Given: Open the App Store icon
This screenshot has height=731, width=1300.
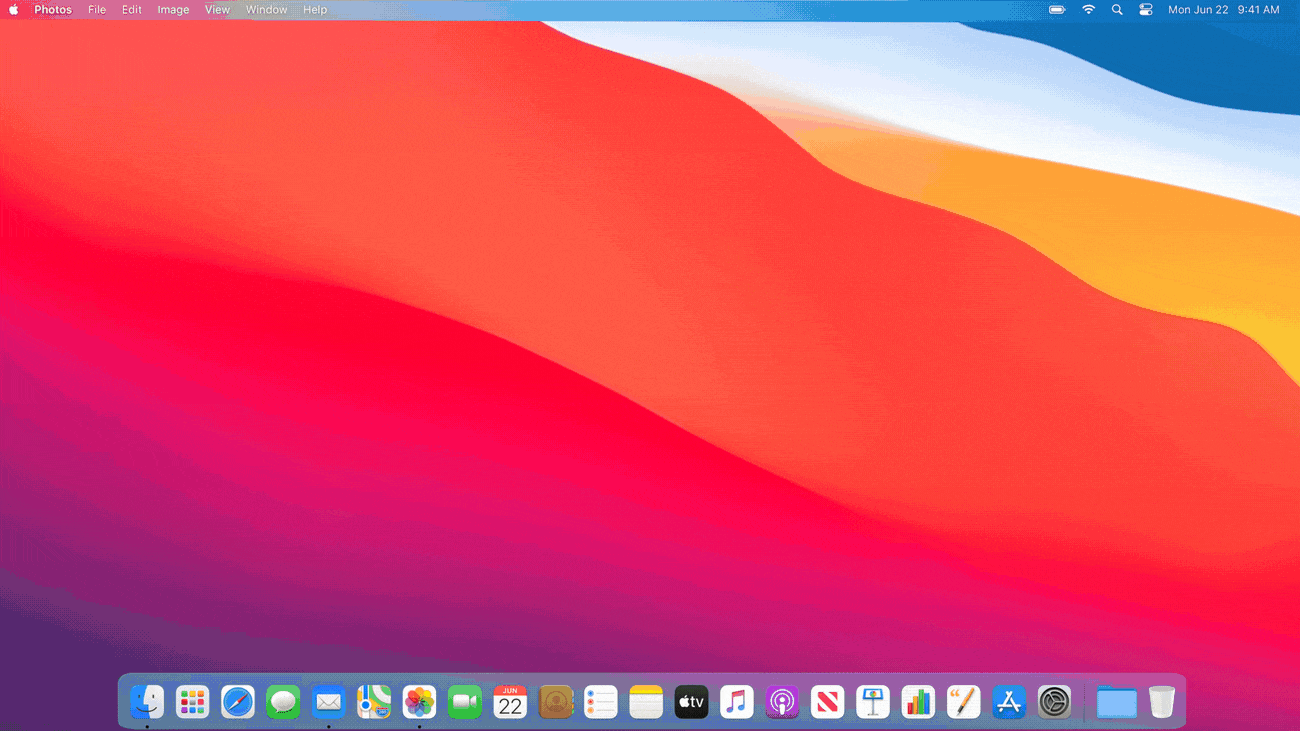Looking at the screenshot, I should (x=1009, y=702).
